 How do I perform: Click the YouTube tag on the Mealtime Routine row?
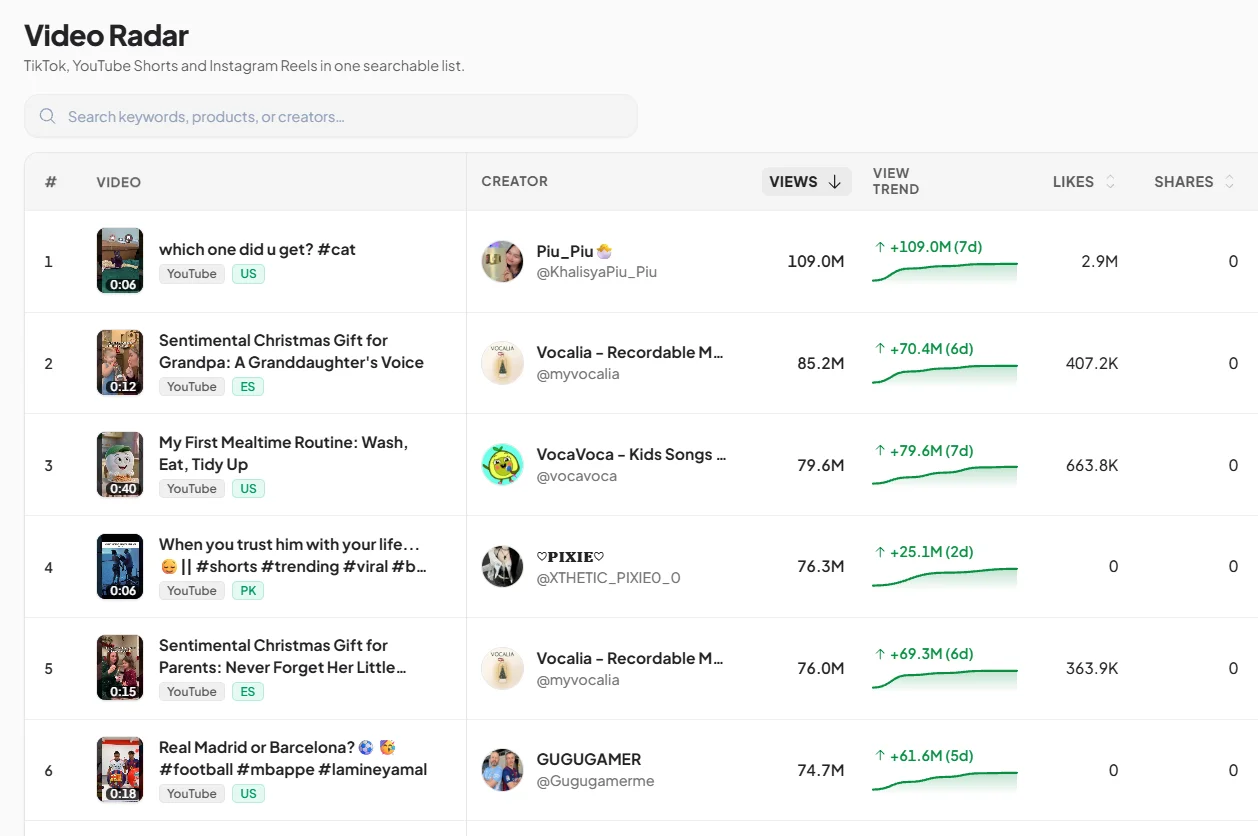(x=192, y=489)
